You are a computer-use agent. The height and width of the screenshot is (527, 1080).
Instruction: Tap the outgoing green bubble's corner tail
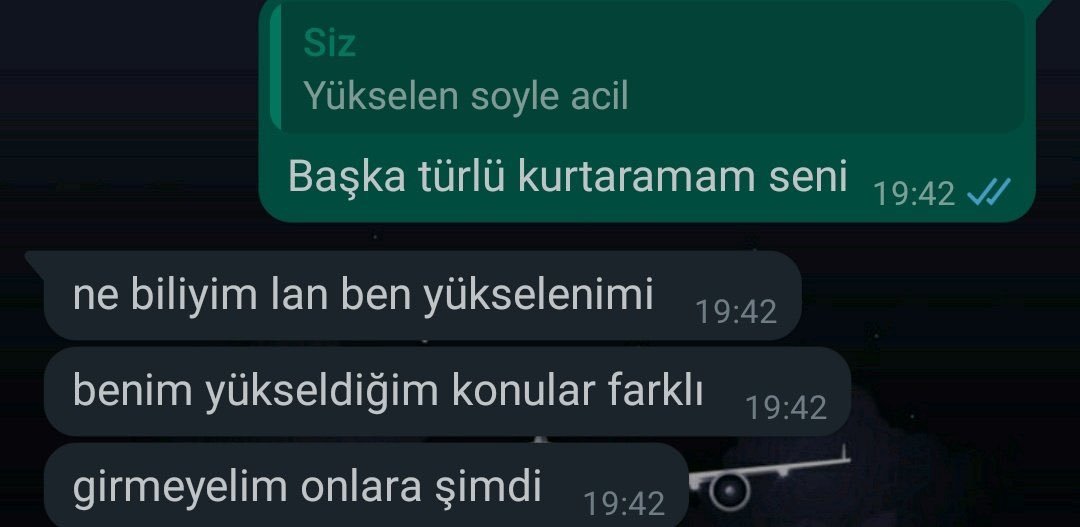tap(1043, 7)
